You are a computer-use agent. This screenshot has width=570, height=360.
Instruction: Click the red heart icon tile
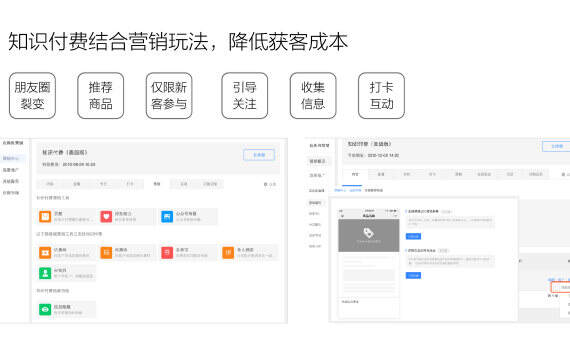pos(106,216)
